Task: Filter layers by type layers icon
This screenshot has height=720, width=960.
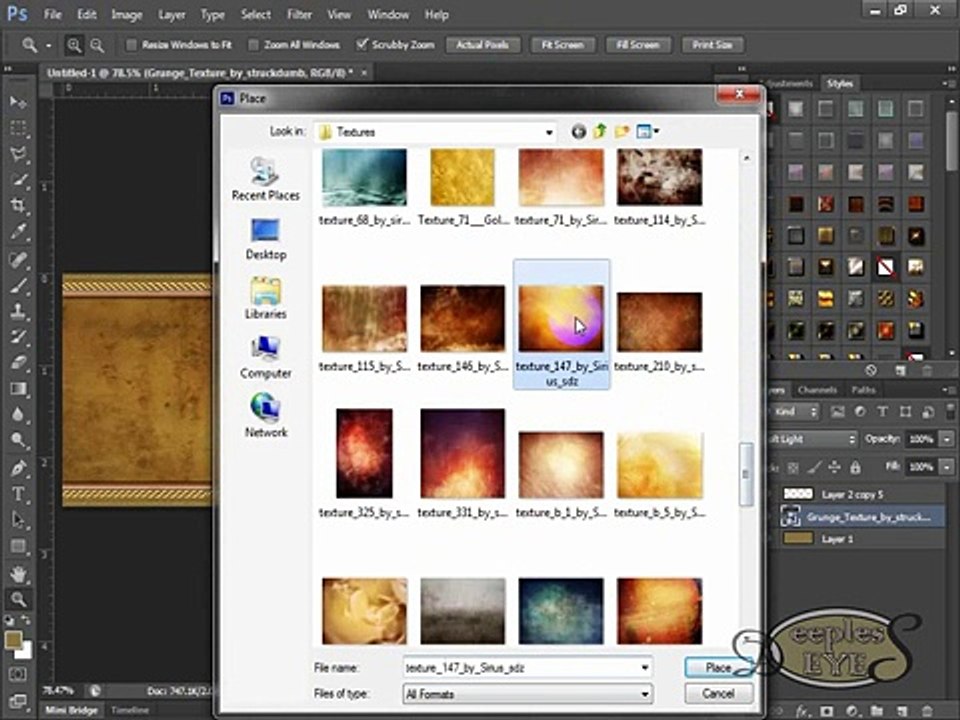Action: (x=882, y=412)
